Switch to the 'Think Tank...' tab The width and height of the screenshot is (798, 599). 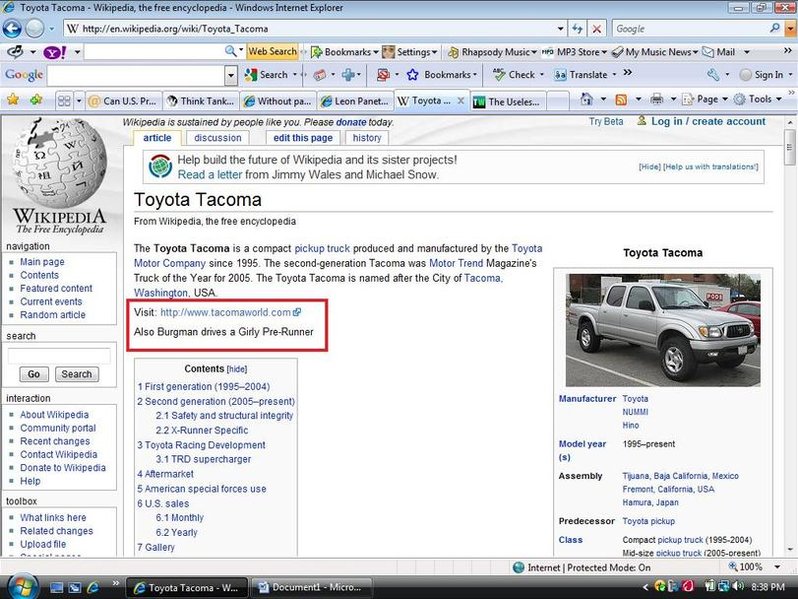click(201, 101)
